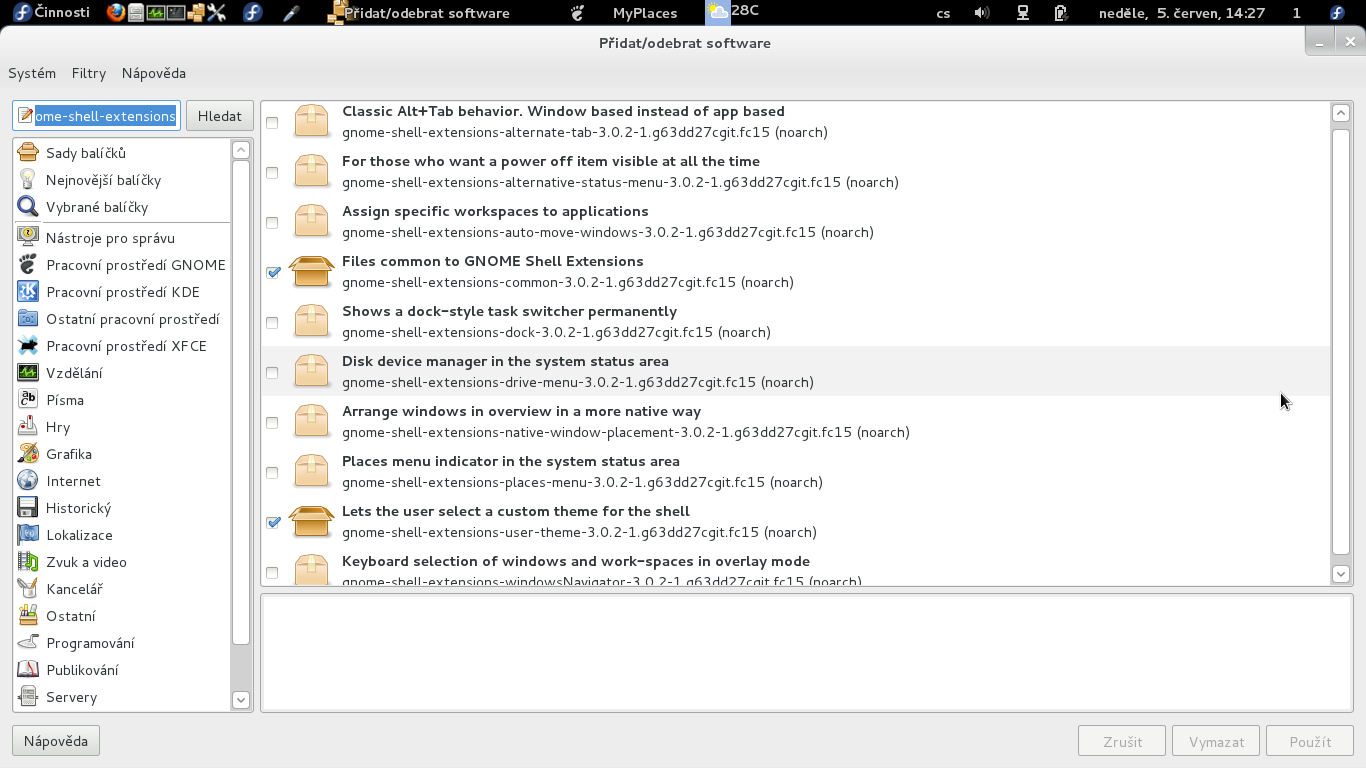Image resolution: width=1366 pixels, height=768 pixels.
Task: Check battery status icon in top panel
Action: click(1061, 13)
